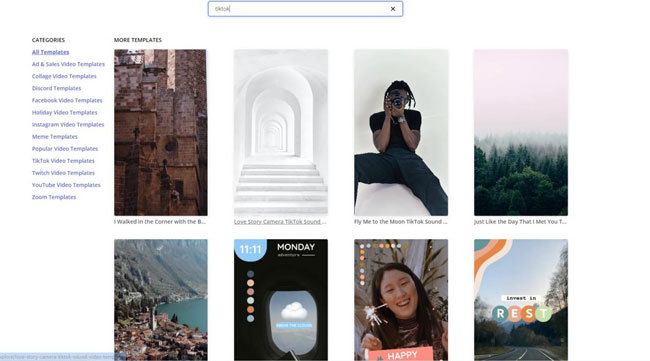
Task: Select Twitch Video Templates category
Action: point(63,173)
